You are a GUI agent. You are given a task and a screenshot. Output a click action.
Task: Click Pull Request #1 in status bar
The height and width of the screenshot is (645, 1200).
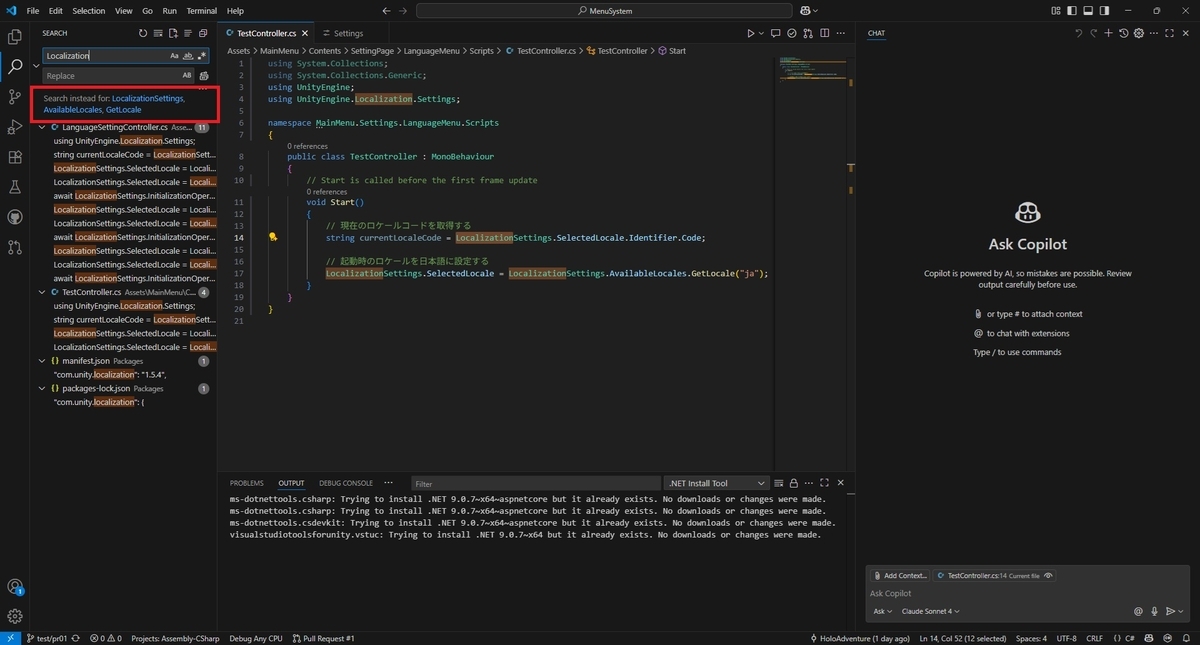point(323,638)
